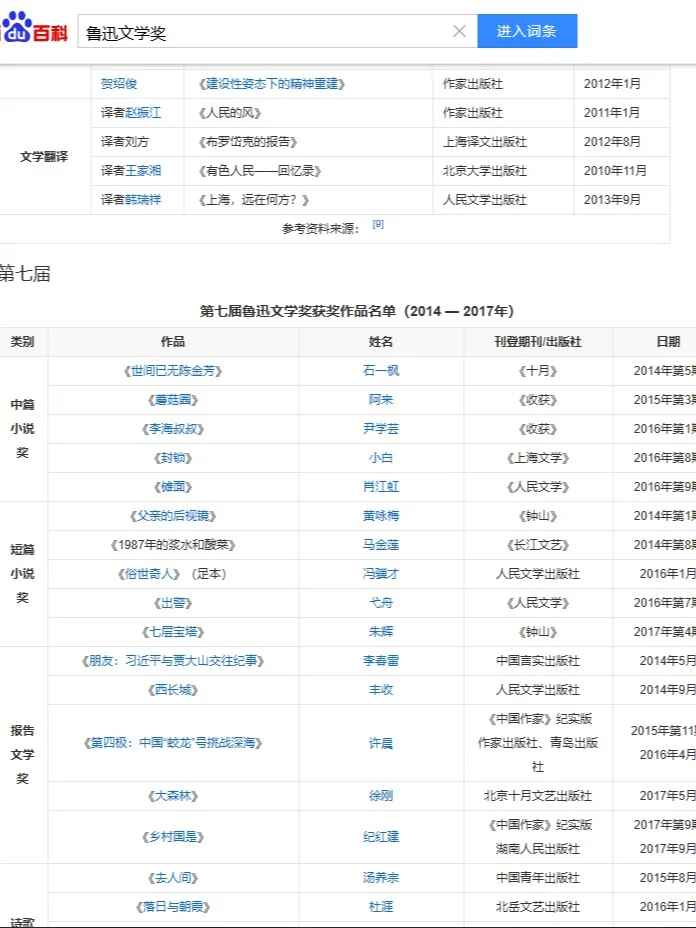Open 《第四极：中国"蛟龙"号挑战深海》 link

(173, 743)
